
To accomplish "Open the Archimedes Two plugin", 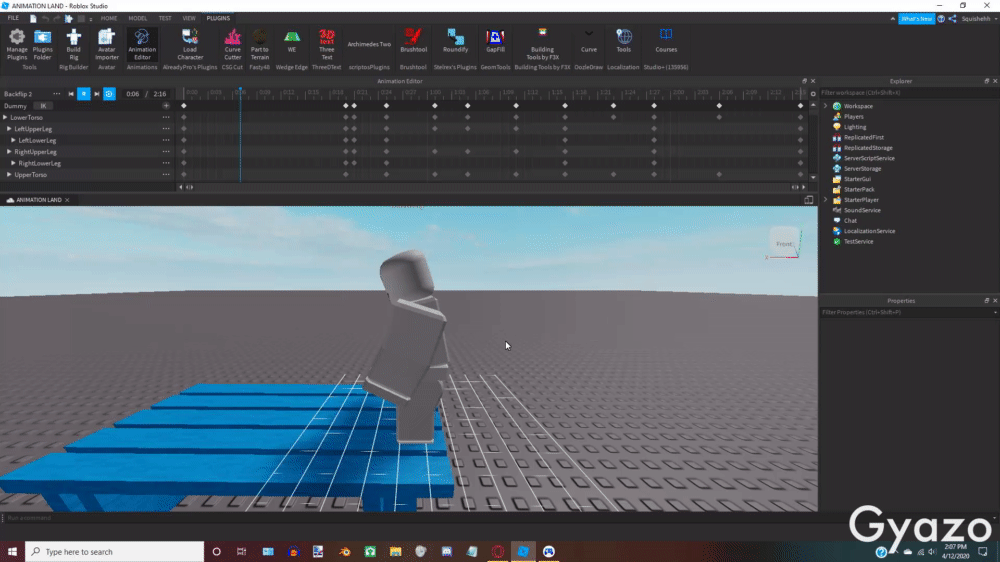I will [x=369, y=44].
